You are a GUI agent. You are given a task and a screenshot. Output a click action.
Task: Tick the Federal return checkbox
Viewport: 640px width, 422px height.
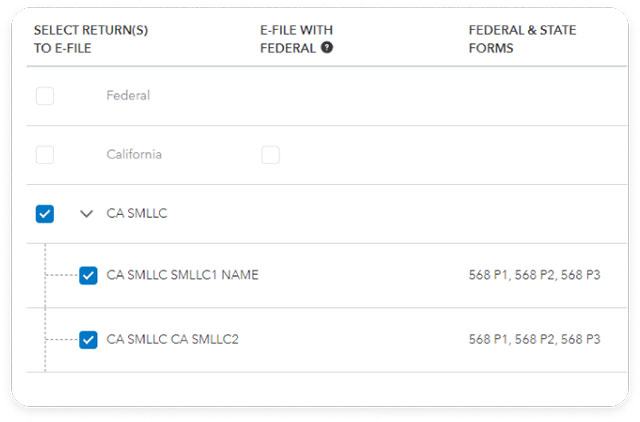45,96
